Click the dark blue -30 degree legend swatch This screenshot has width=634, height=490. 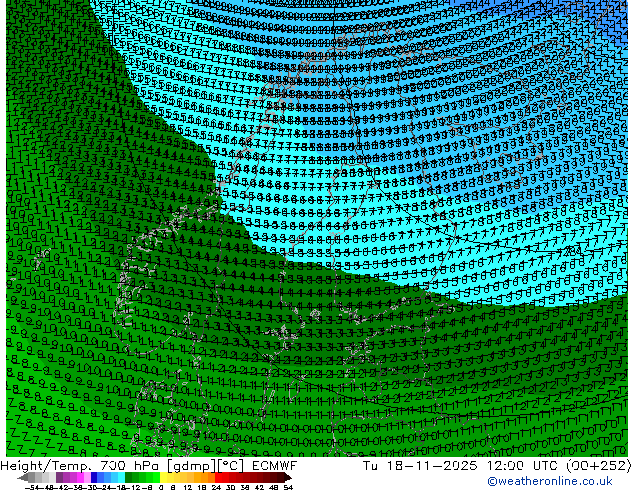[94, 477]
